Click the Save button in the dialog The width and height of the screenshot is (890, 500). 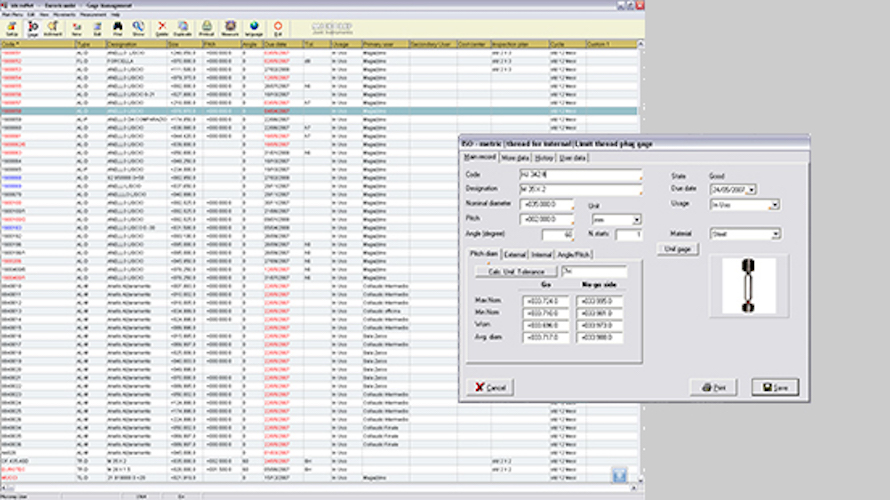(x=775, y=386)
